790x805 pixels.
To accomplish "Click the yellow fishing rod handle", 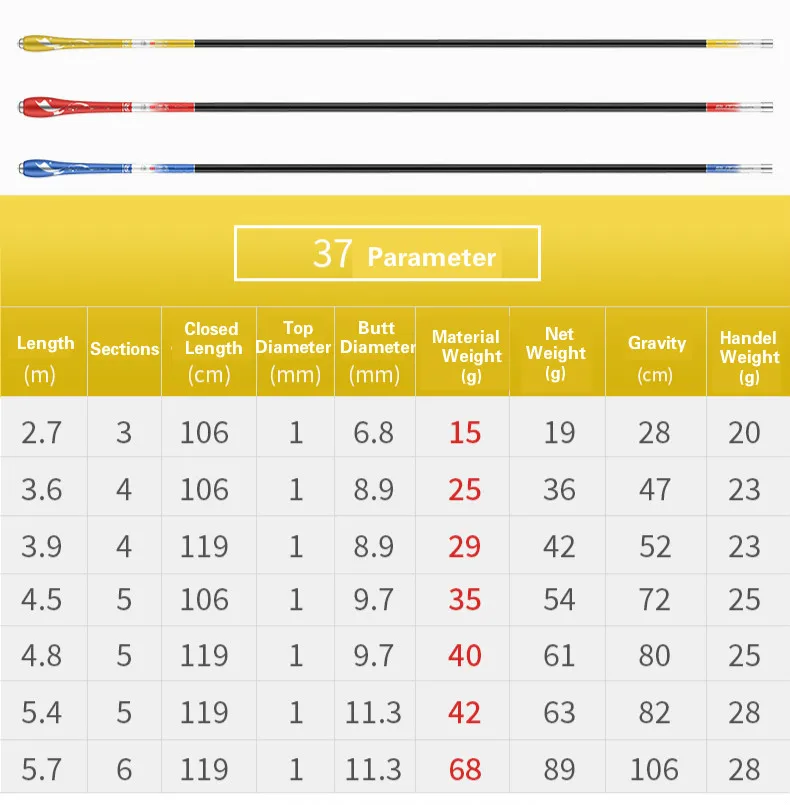I will coord(60,44).
